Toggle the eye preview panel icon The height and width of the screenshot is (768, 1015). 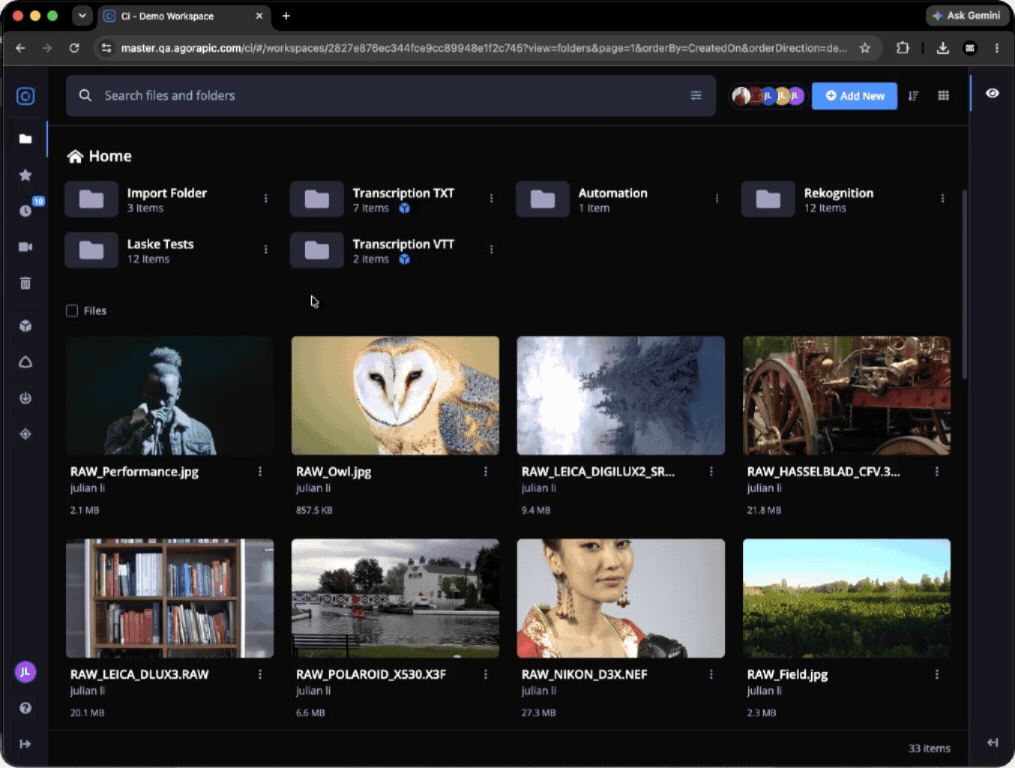pyautogui.click(x=992, y=93)
